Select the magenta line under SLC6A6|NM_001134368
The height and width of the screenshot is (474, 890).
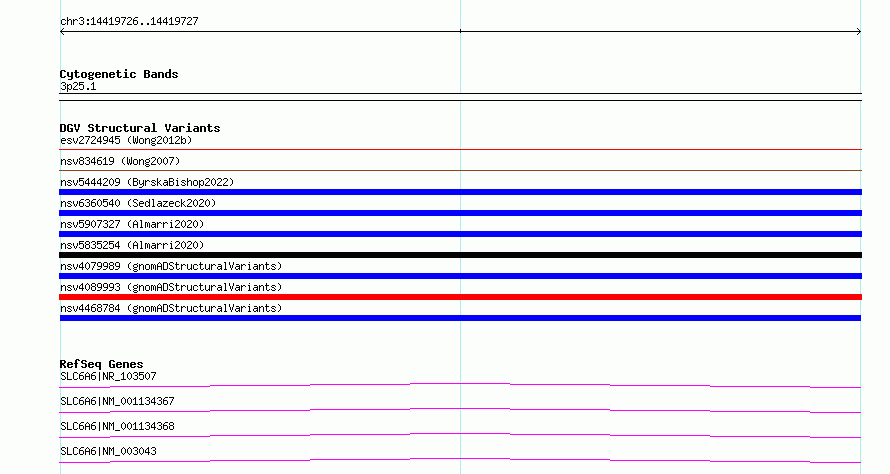(x=460, y=435)
